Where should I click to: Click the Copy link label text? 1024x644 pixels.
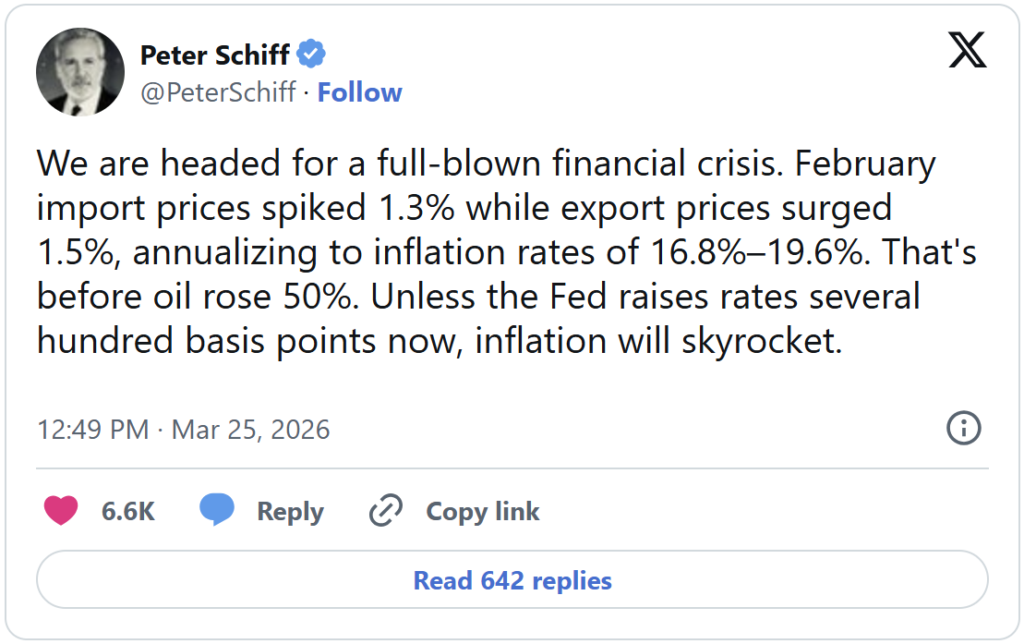pyautogui.click(x=483, y=511)
